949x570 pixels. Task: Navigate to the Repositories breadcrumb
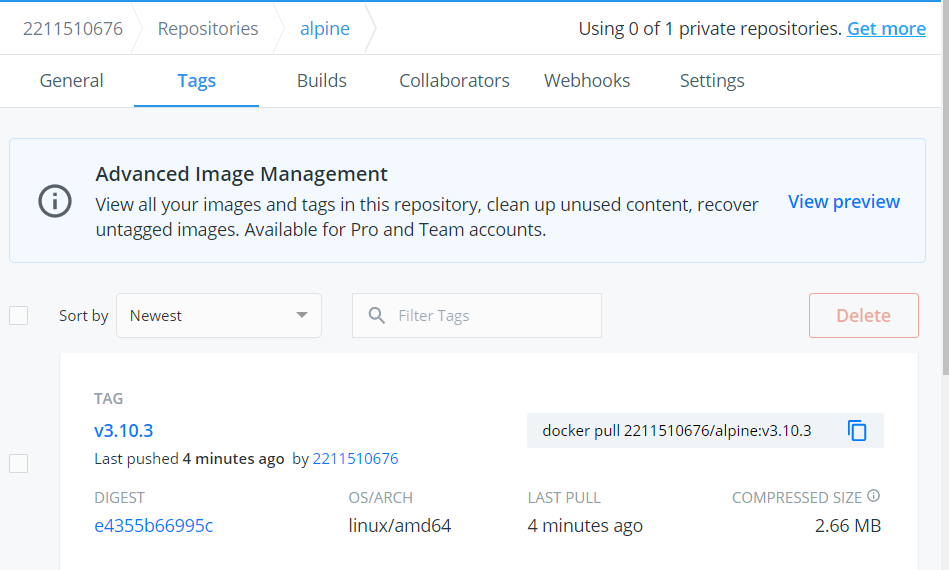(x=208, y=29)
